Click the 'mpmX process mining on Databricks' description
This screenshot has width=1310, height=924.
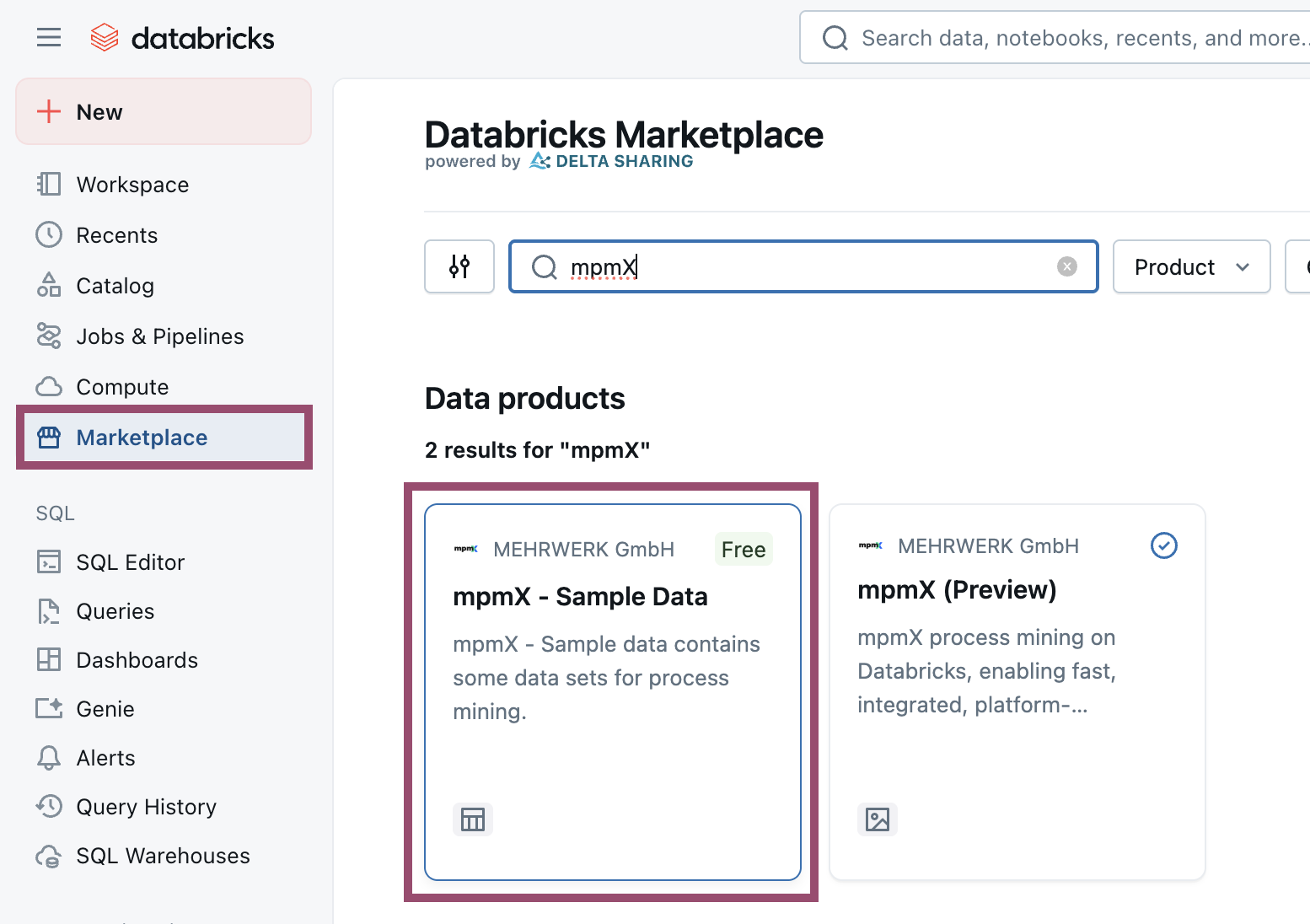(x=986, y=671)
